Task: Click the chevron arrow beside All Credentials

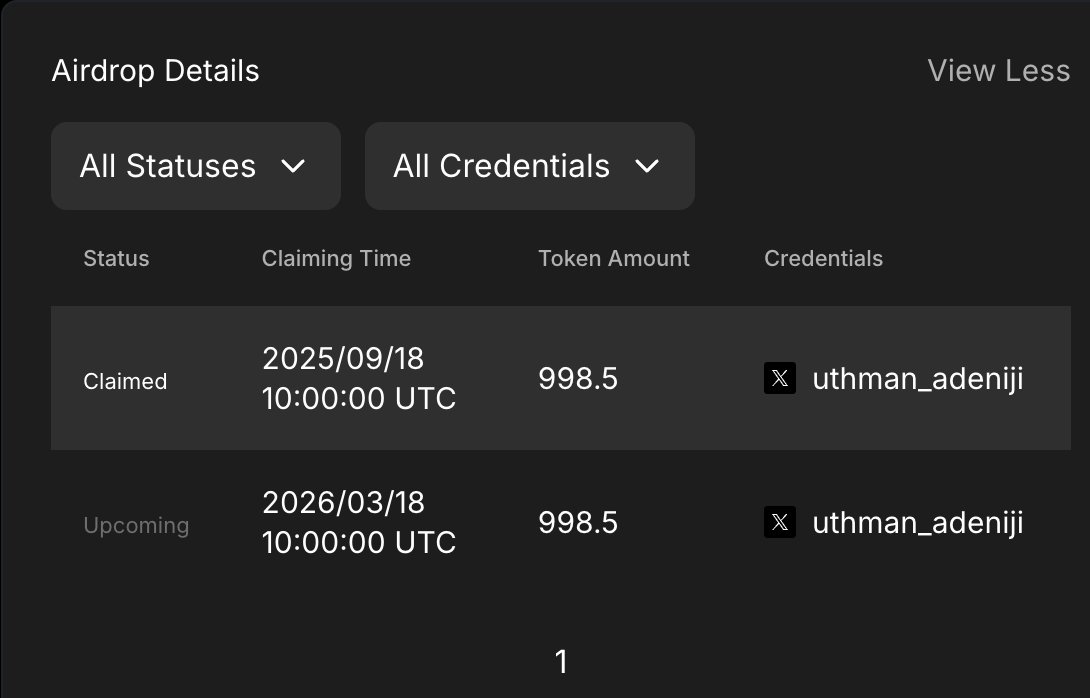Action: (x=647, y=166)
